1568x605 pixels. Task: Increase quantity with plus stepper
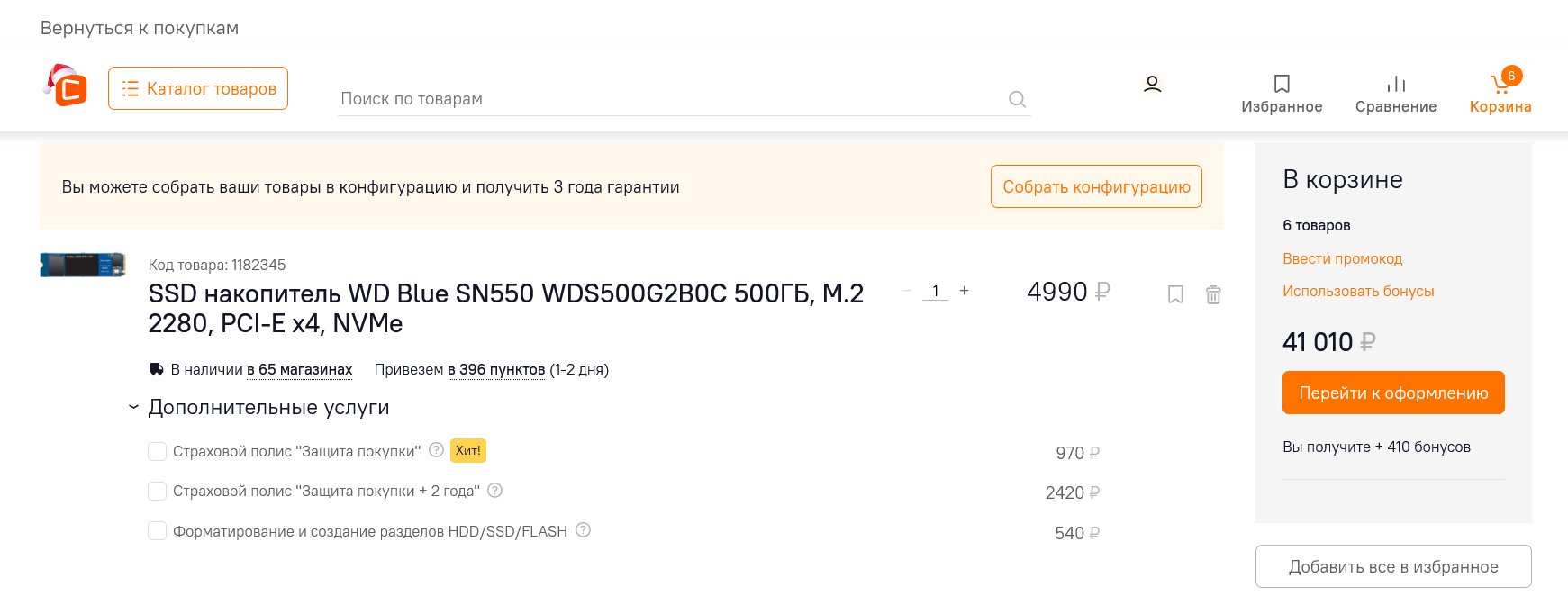coord(964,291)
